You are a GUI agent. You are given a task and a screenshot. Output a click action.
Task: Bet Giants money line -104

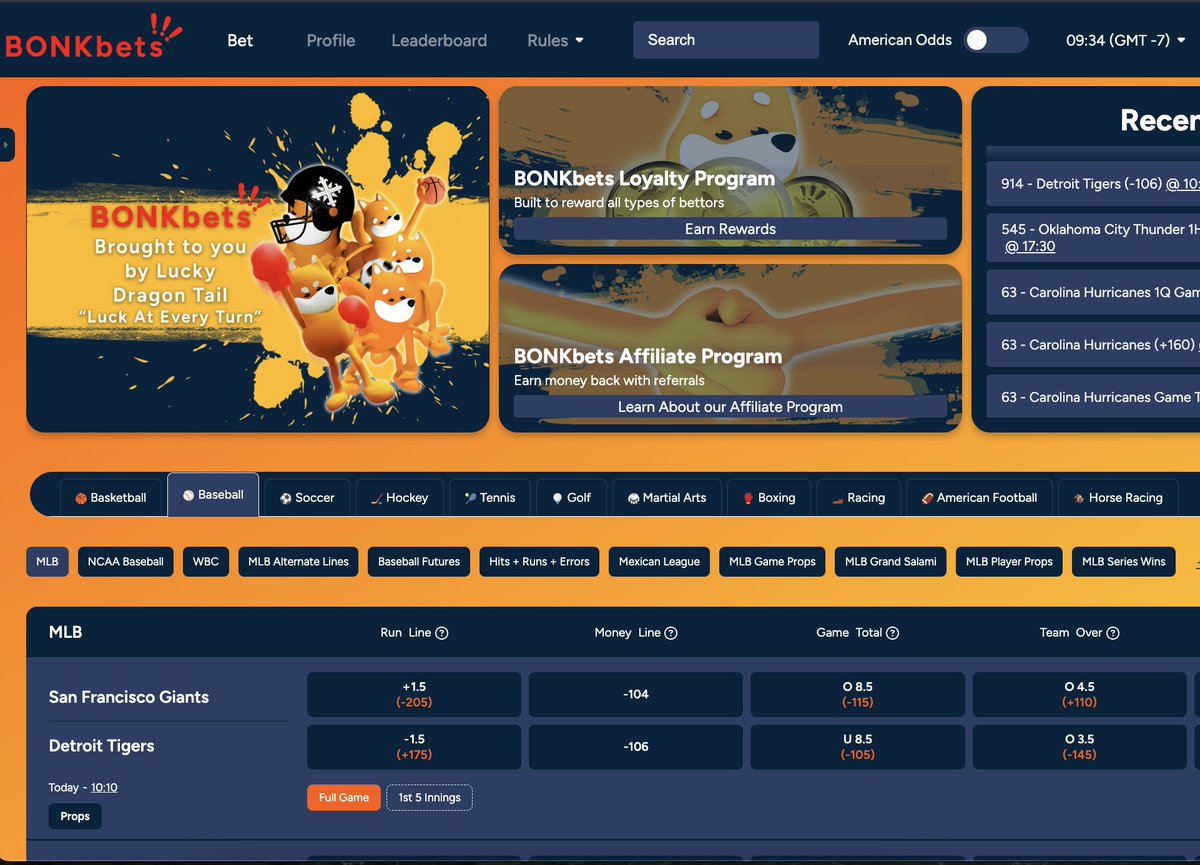(x=636, y=694)
